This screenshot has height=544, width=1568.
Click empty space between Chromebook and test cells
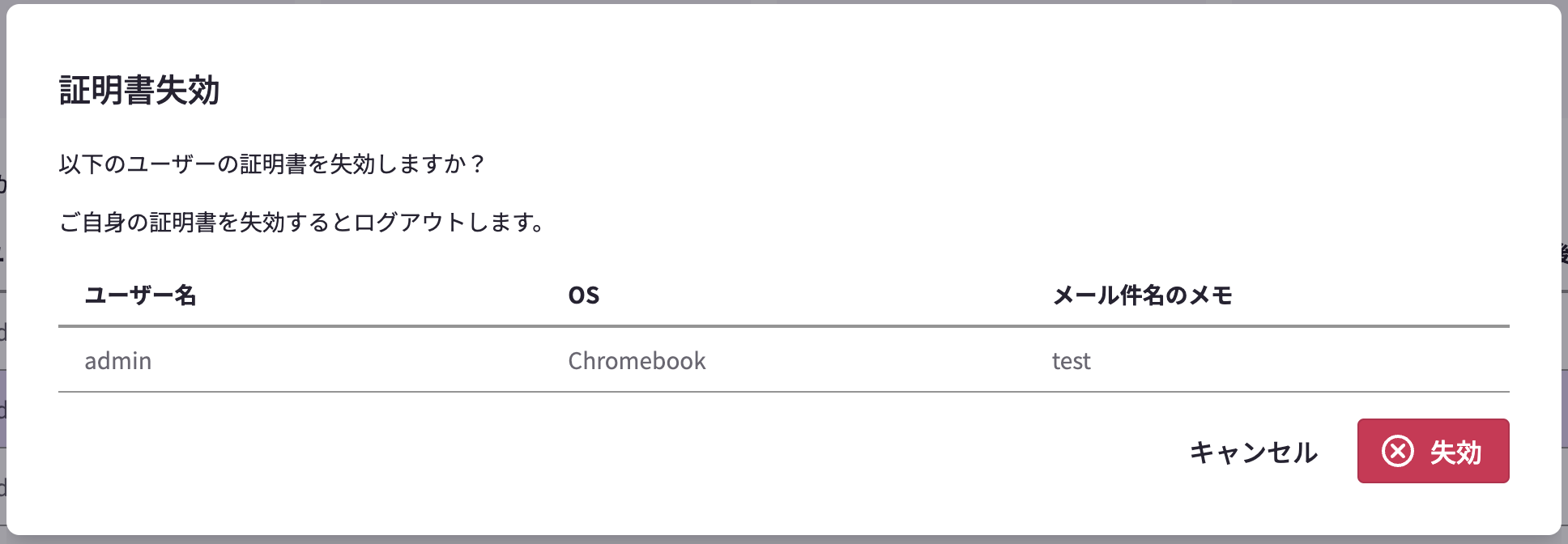pos(879,360)
